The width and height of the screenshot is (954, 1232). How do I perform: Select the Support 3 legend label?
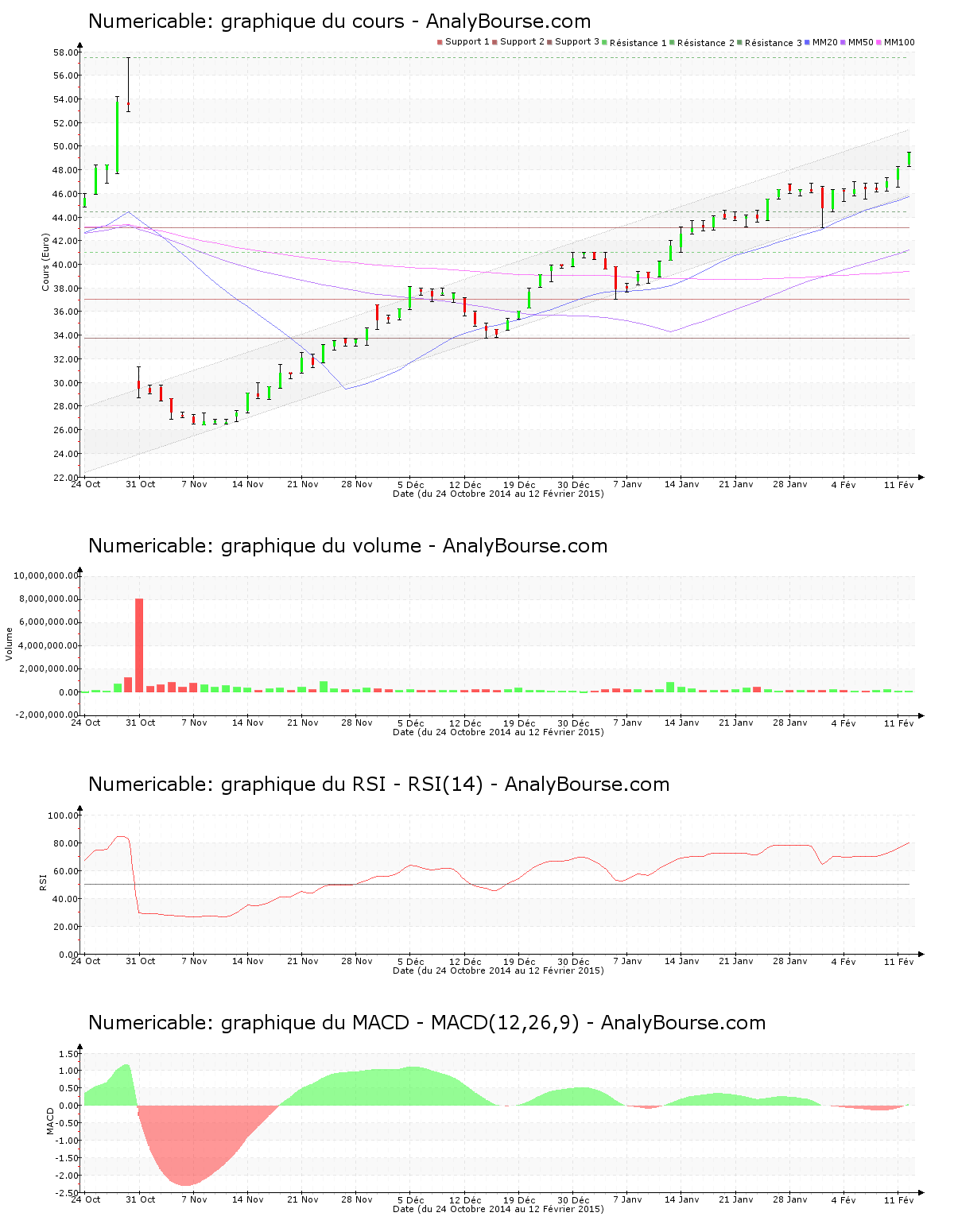pyautogui.click(x=577, y=42)
